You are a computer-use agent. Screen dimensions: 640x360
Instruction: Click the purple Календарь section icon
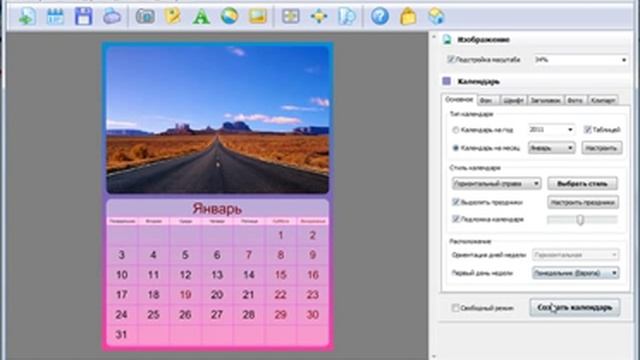[447, 81]
